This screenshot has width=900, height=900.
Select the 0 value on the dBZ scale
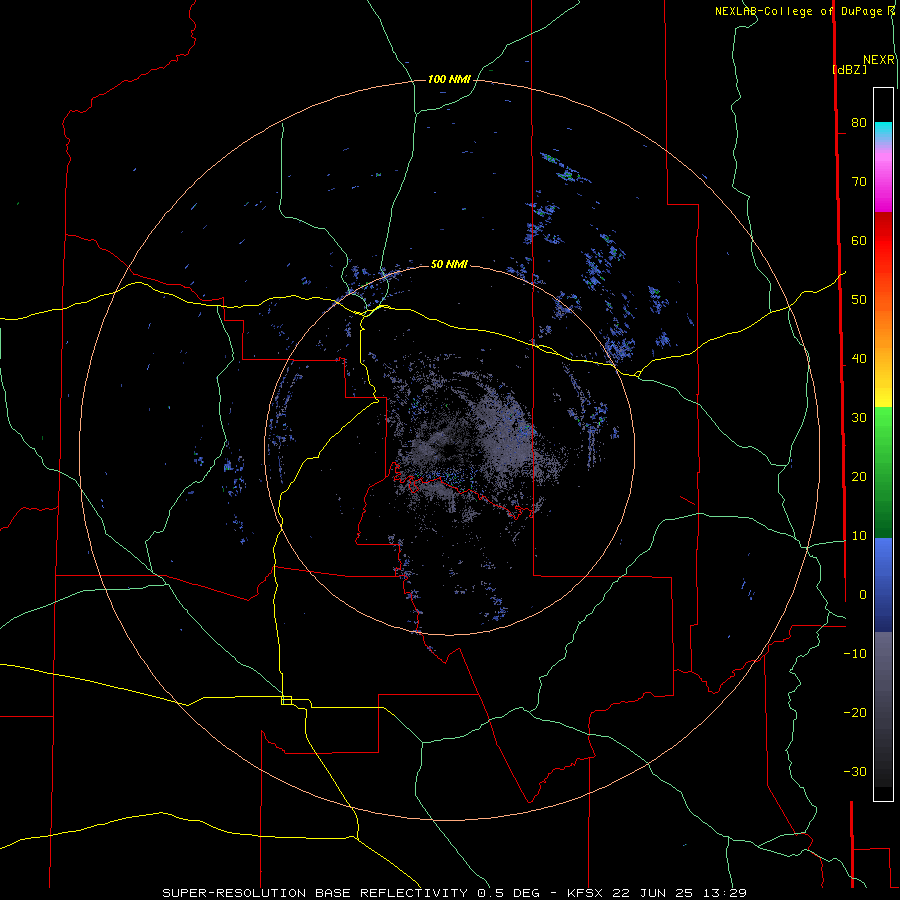coord(862,595)
